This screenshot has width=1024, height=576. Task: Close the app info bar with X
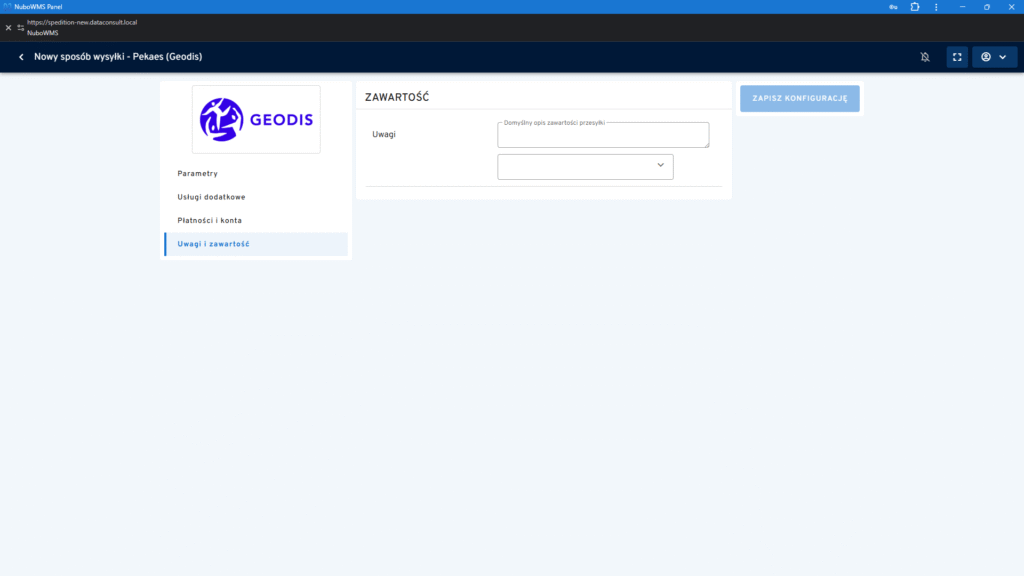(x=8, y=27)
